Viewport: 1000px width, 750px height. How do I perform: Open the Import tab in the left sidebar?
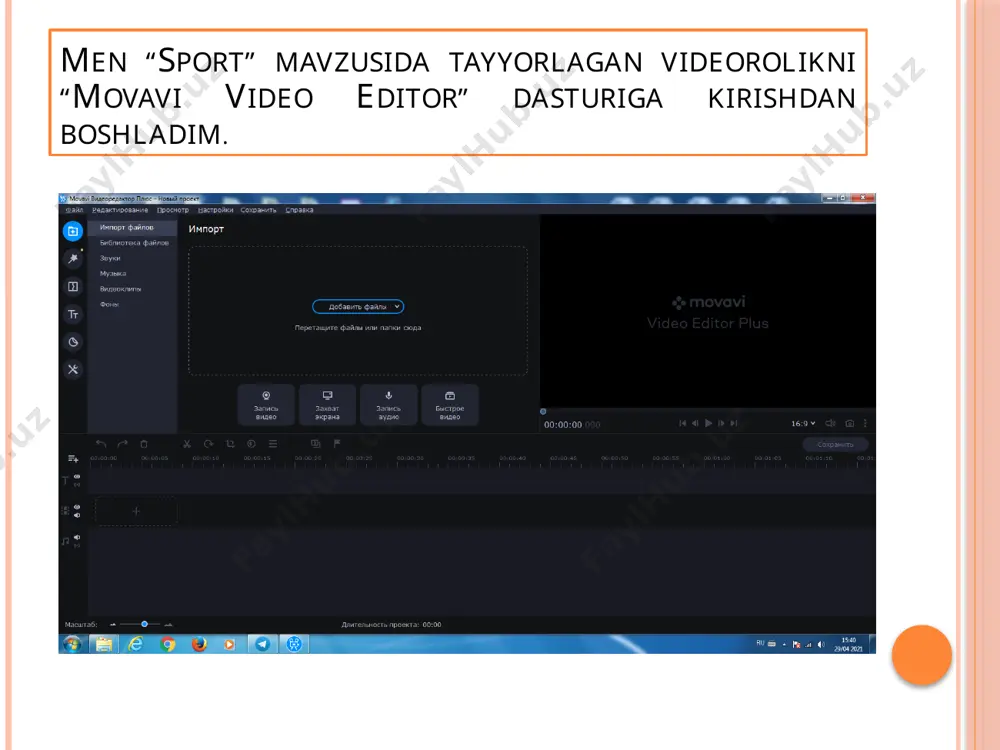pos(73,231)
